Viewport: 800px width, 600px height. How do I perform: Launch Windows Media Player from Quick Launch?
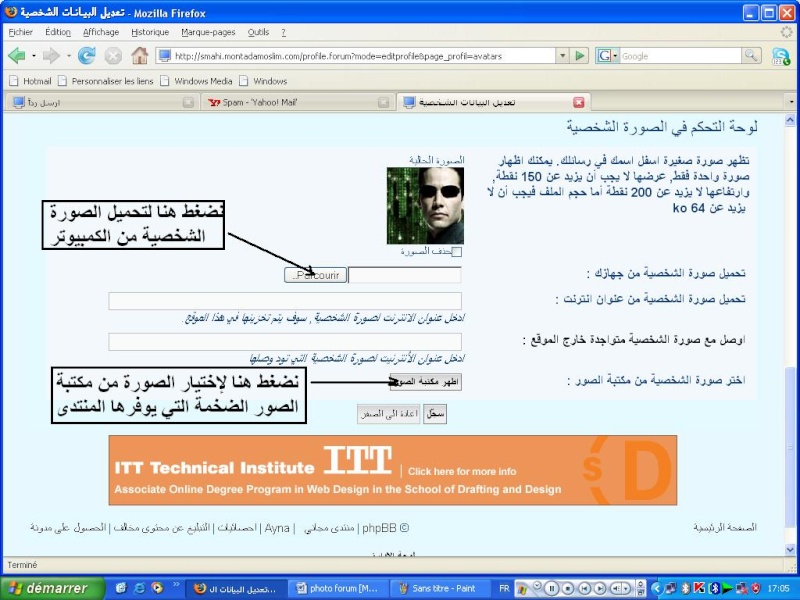click(157, 588)
